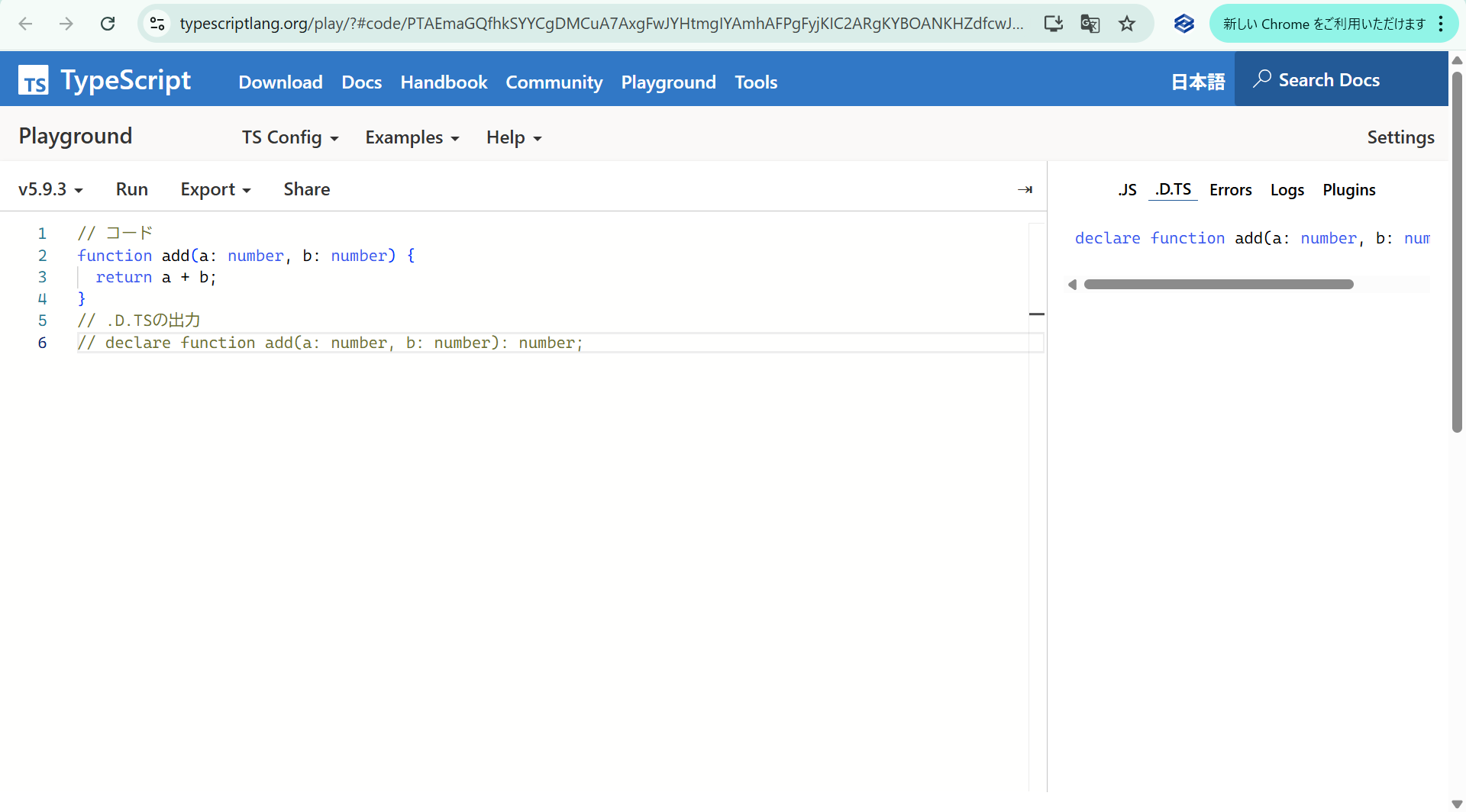Open the Examples dropdown menu
Image resolution: width=1466 pixels, height=812 pixels.
(412, 137)
